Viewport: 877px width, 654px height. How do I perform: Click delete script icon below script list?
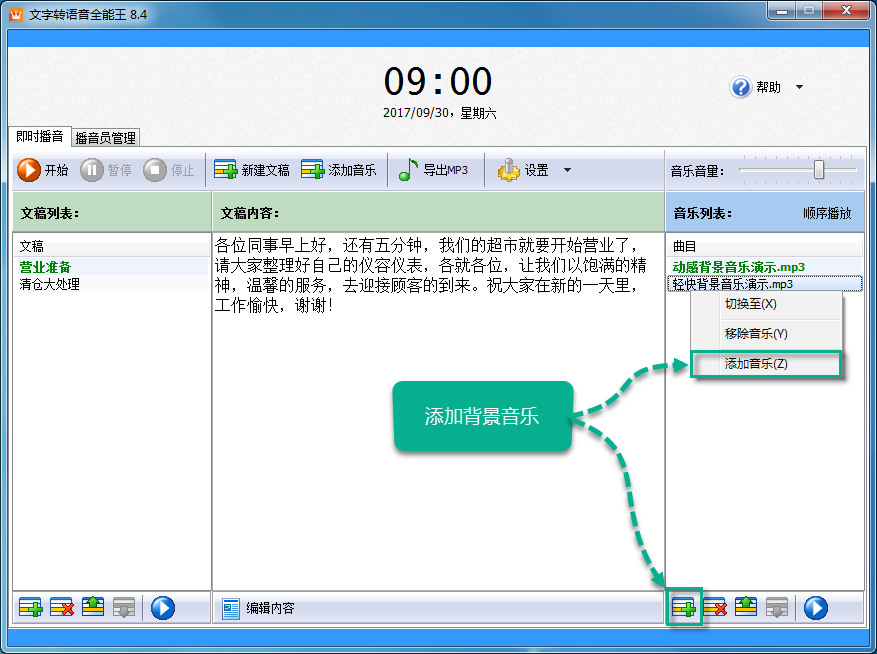coord(62,608)
